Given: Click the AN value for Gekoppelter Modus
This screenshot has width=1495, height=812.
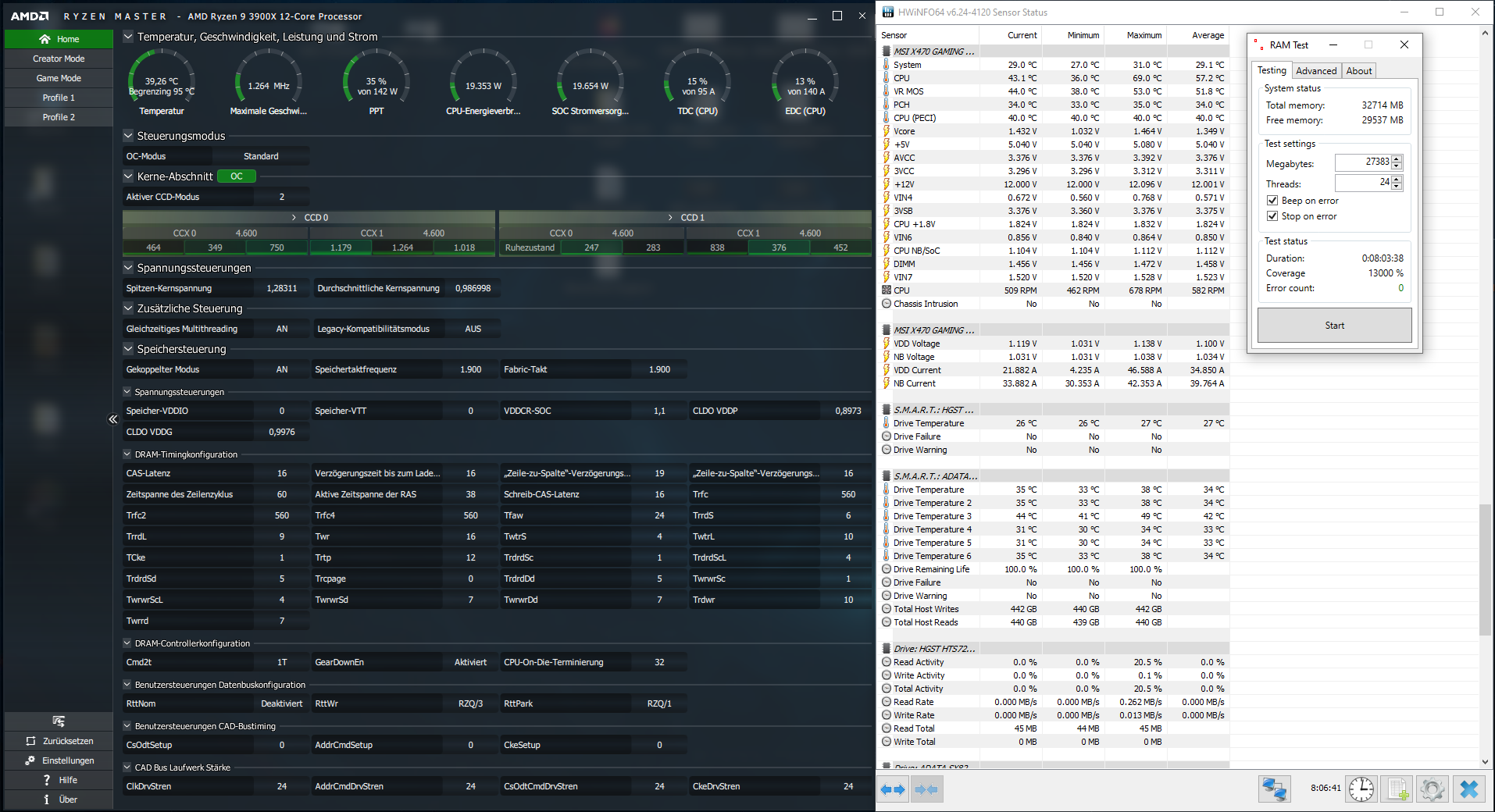Looking at the screenshot, I should click(x=282, y=369).
